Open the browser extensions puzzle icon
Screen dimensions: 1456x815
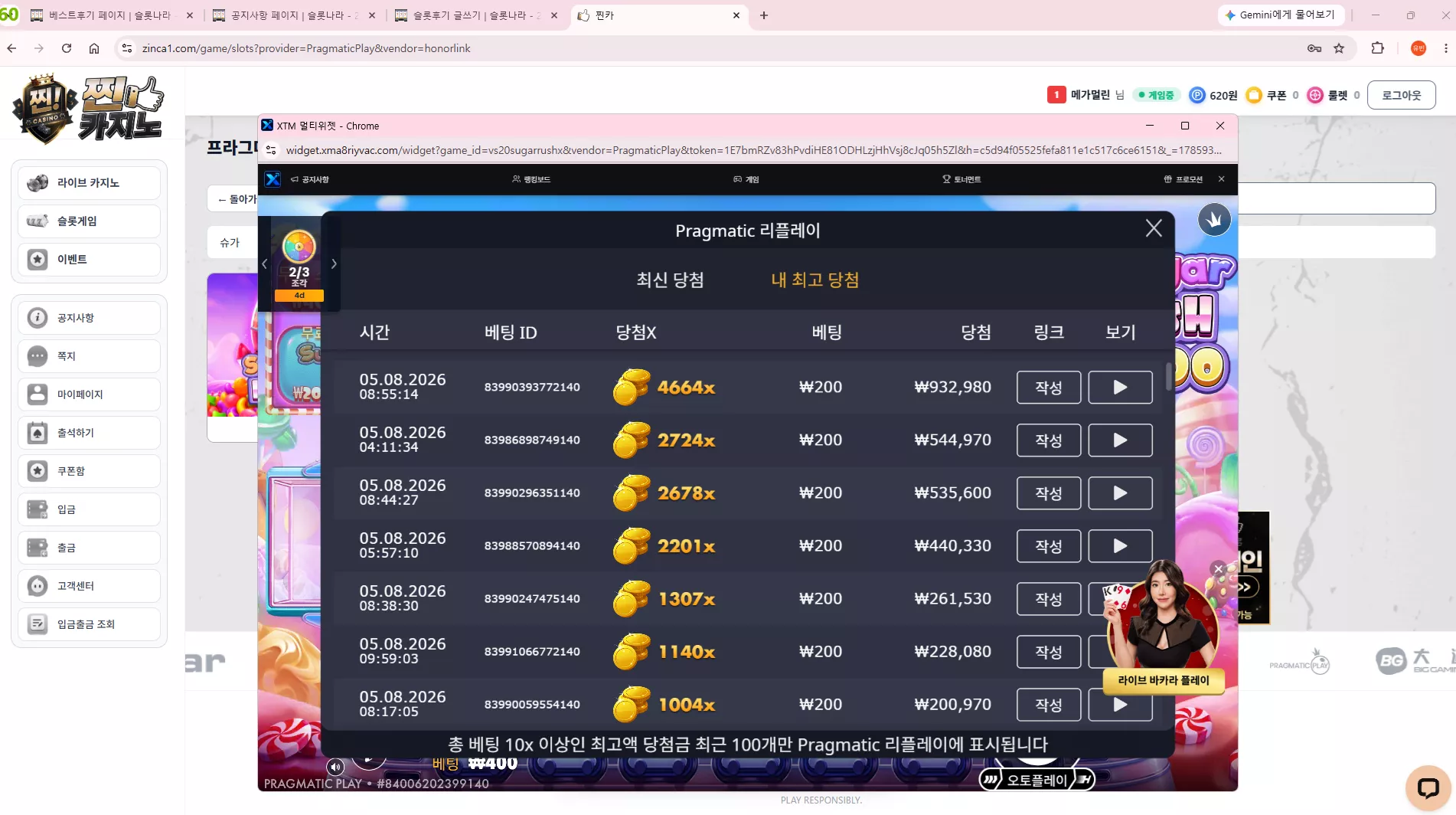(x=1378, y=48)
